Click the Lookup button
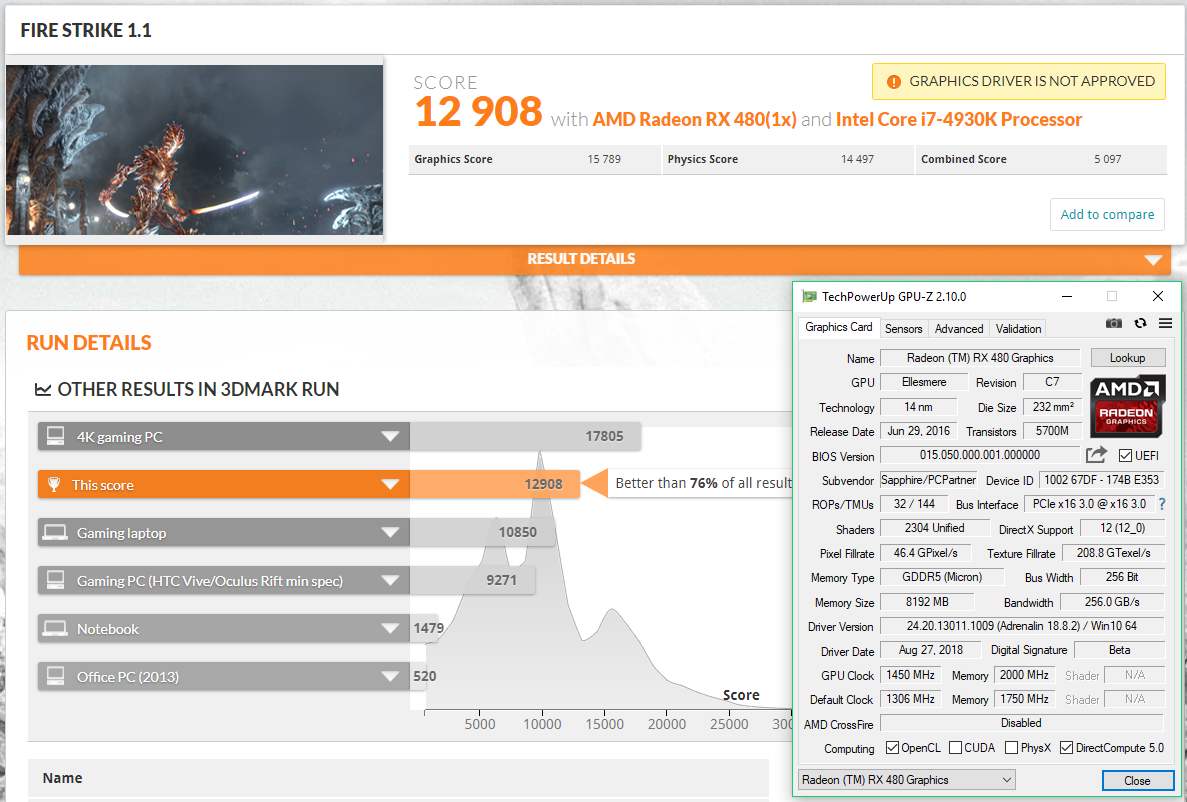The image size is (1187, 802). (x=1127, y=357)
